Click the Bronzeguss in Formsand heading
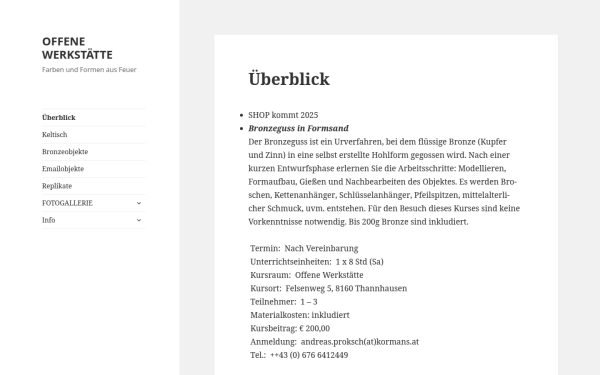The width and height of the screenshot is (600, 375). coord(298,128)
